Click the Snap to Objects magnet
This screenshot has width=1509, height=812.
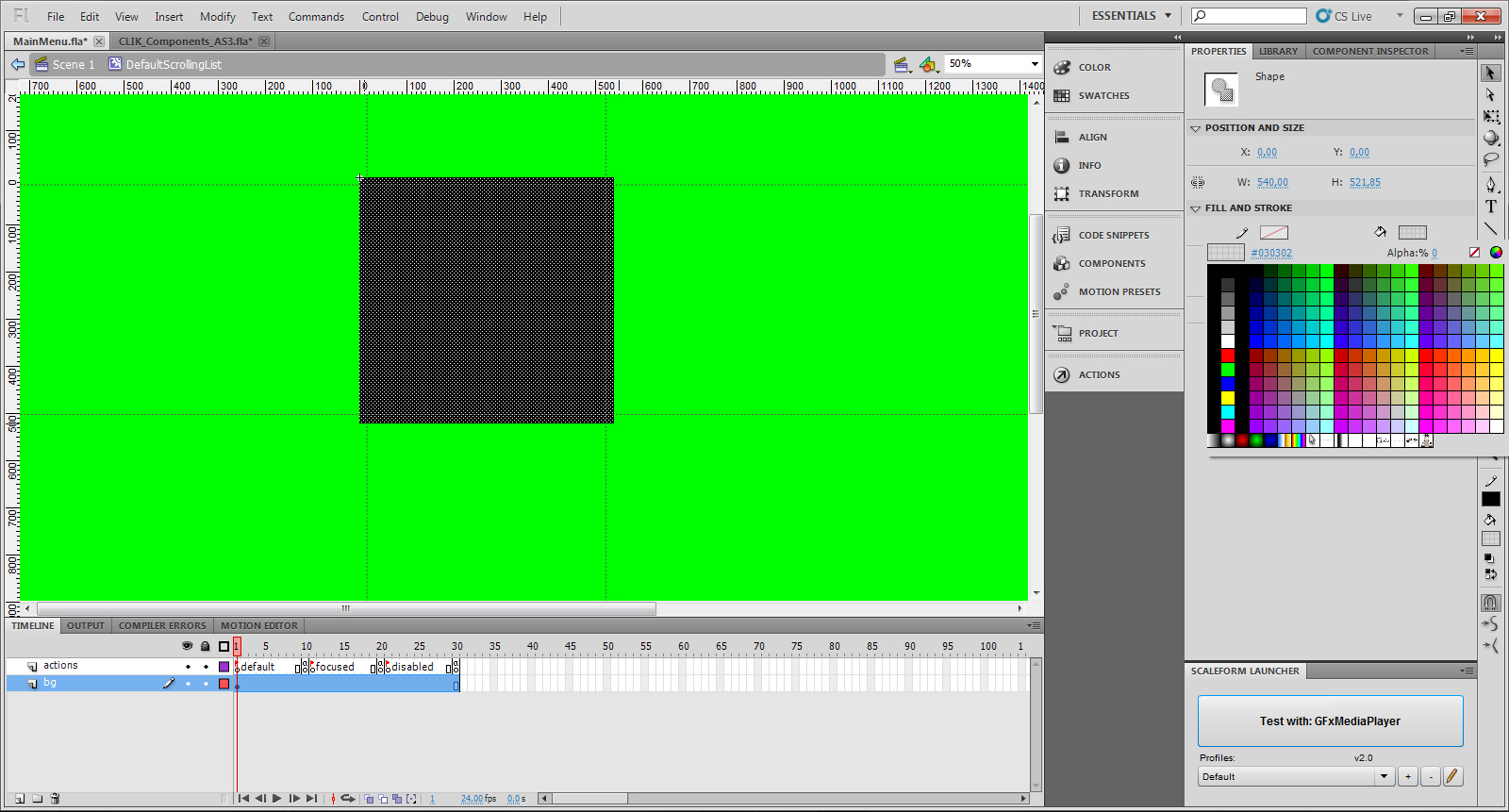pyautogui.click(x=1490, y=602)
